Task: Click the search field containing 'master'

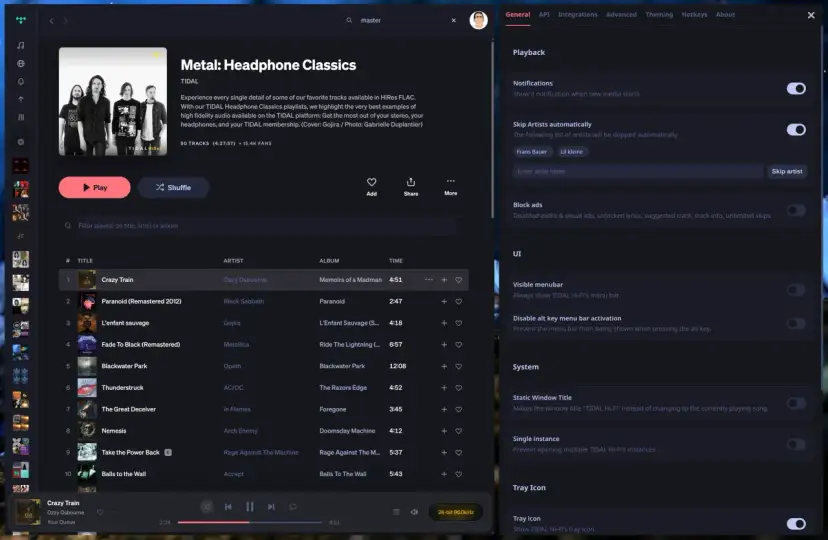Action: pos(400,20)
